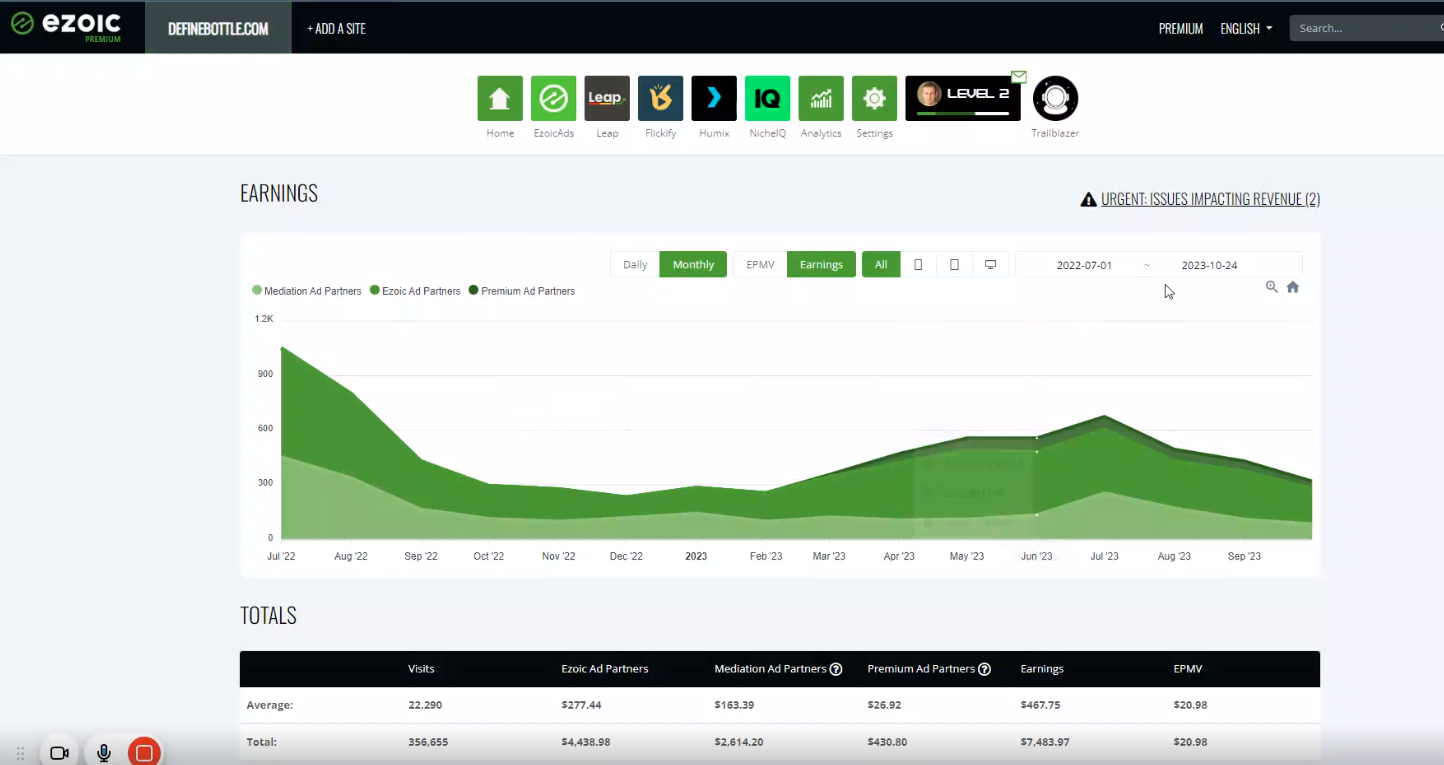The height and width of the screenshot is (765, 1444).
Task: Click Jul '22 x-axis label
Action: [x=281, y=556]
